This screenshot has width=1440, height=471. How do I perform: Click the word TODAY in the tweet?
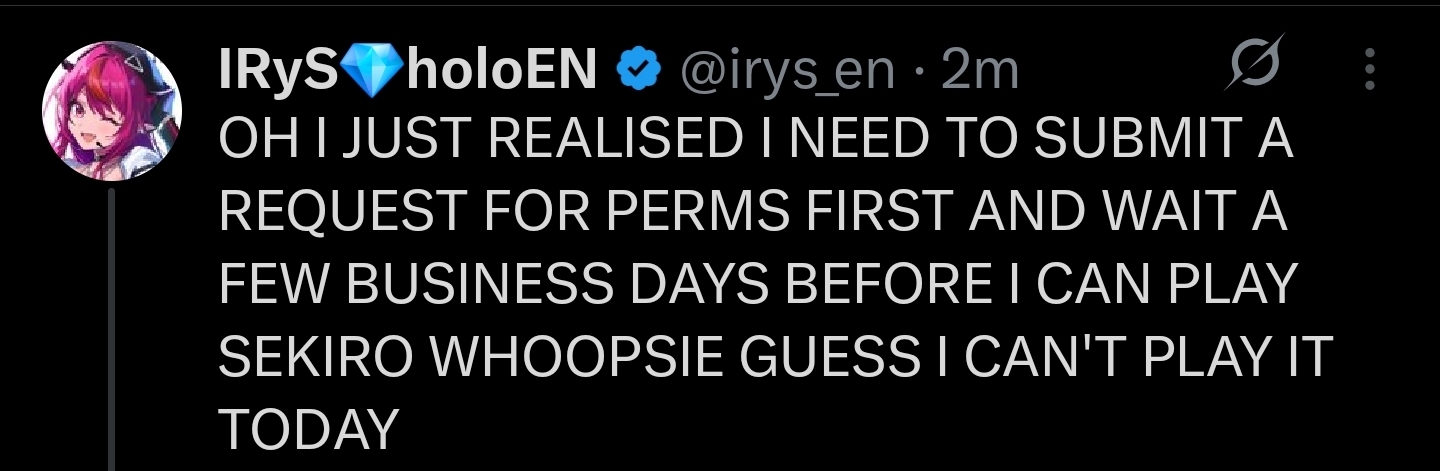[x=308, y=430]
